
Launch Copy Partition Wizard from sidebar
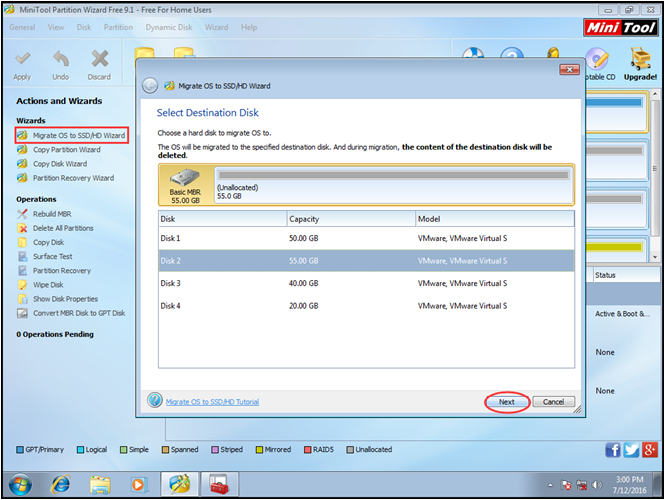coord(59,150)
